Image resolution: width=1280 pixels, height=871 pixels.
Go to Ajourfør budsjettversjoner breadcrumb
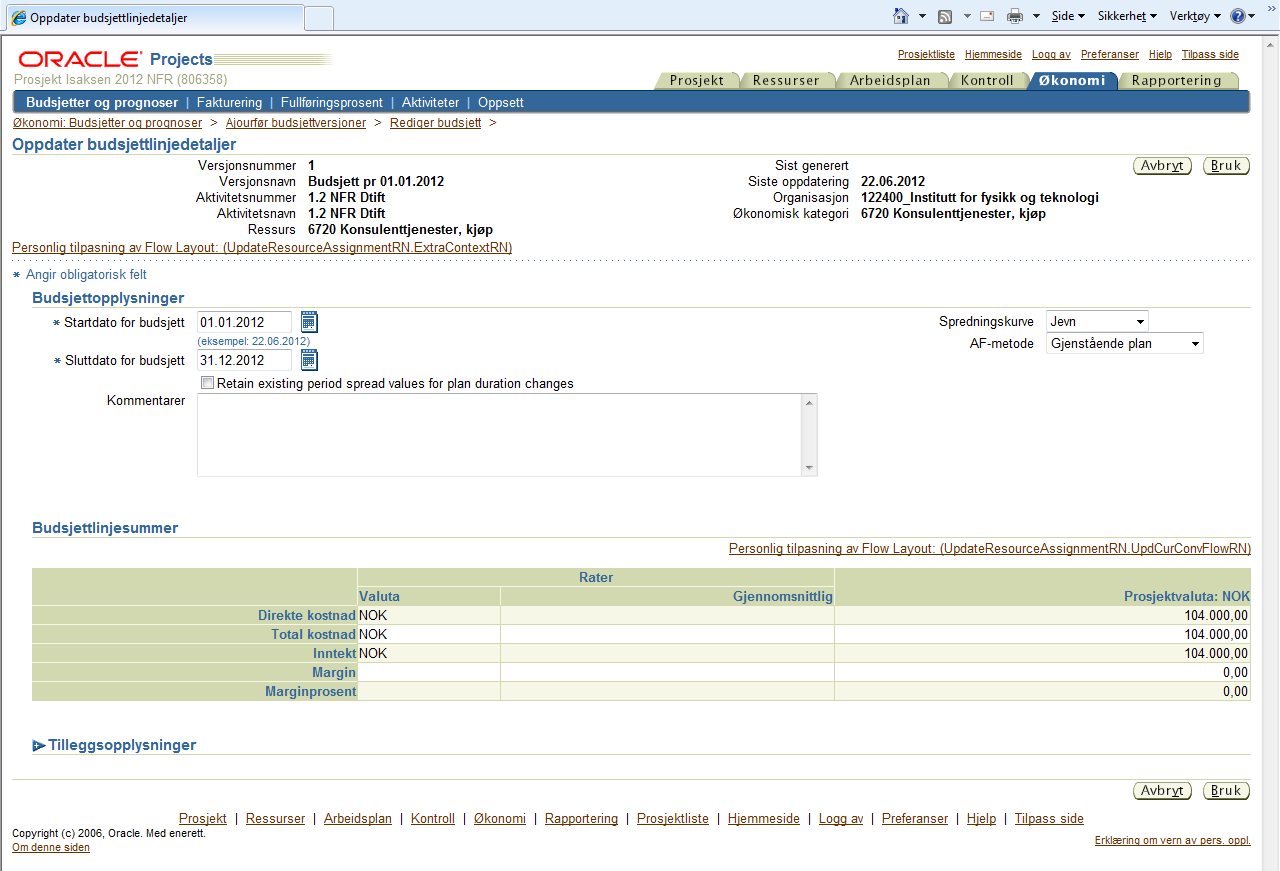pos(294,123)
